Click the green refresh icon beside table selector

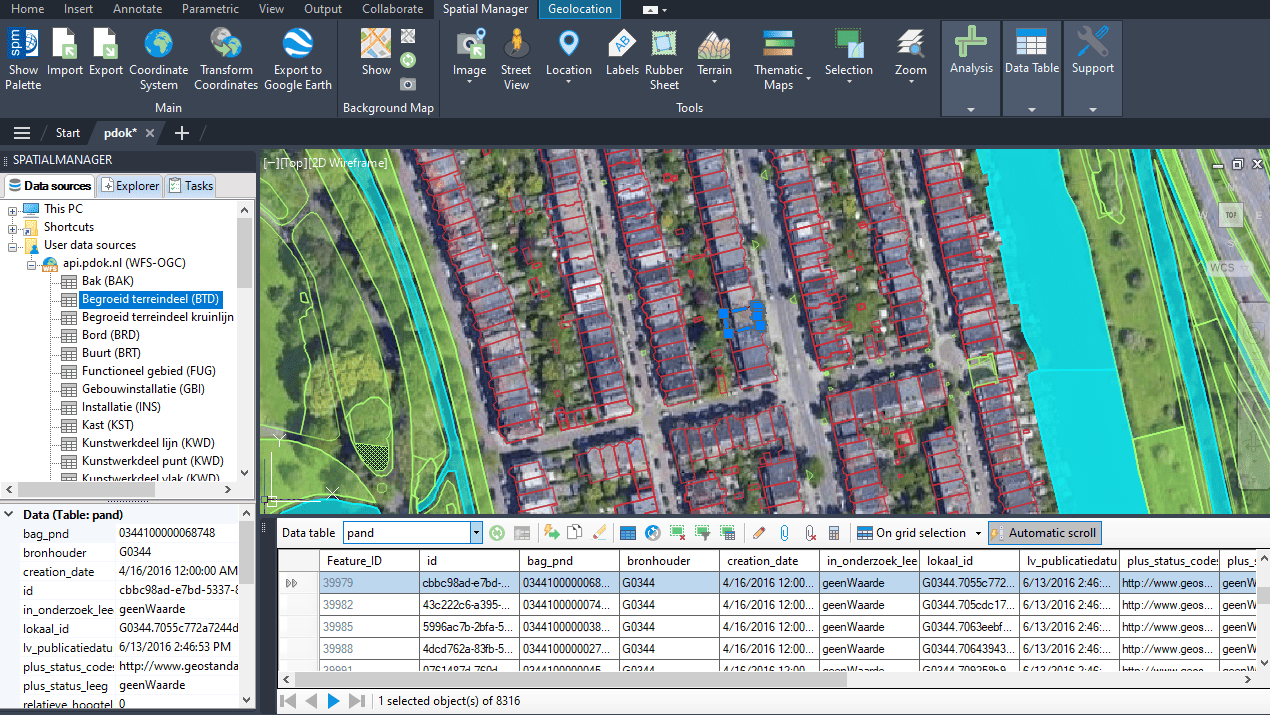pos(497,533)
